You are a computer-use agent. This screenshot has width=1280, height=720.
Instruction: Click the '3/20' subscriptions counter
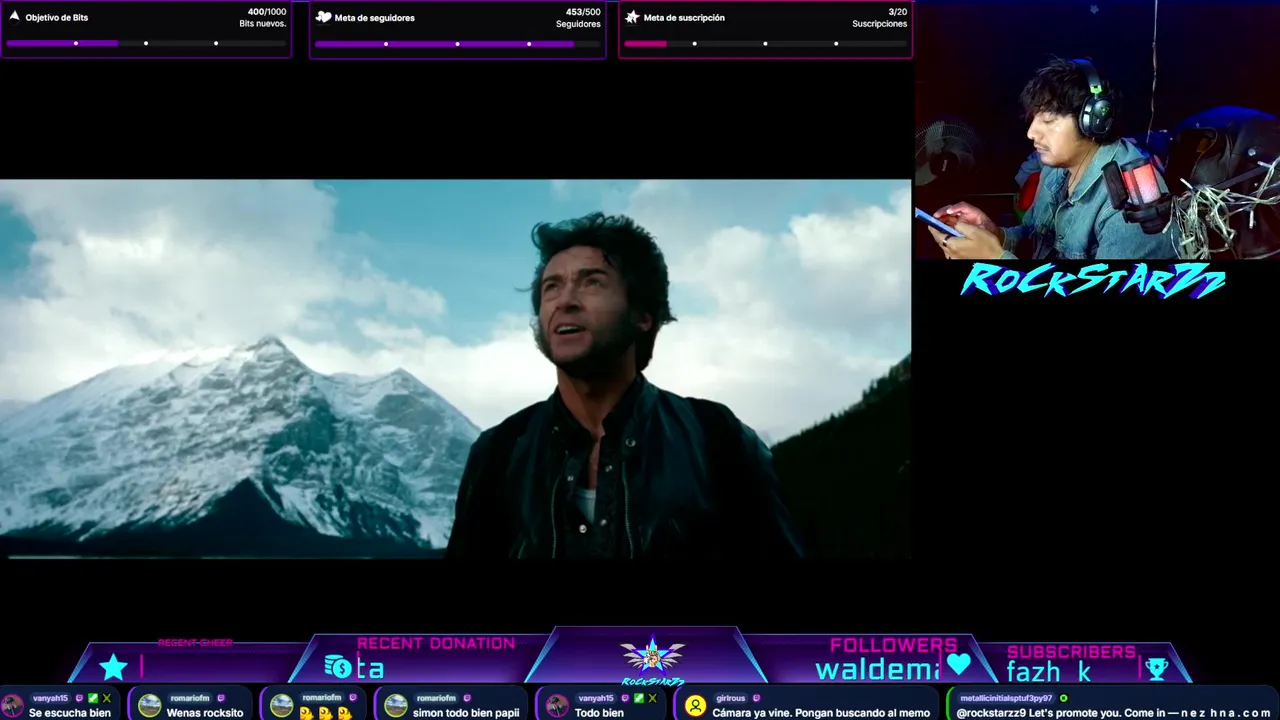[897, 12]
